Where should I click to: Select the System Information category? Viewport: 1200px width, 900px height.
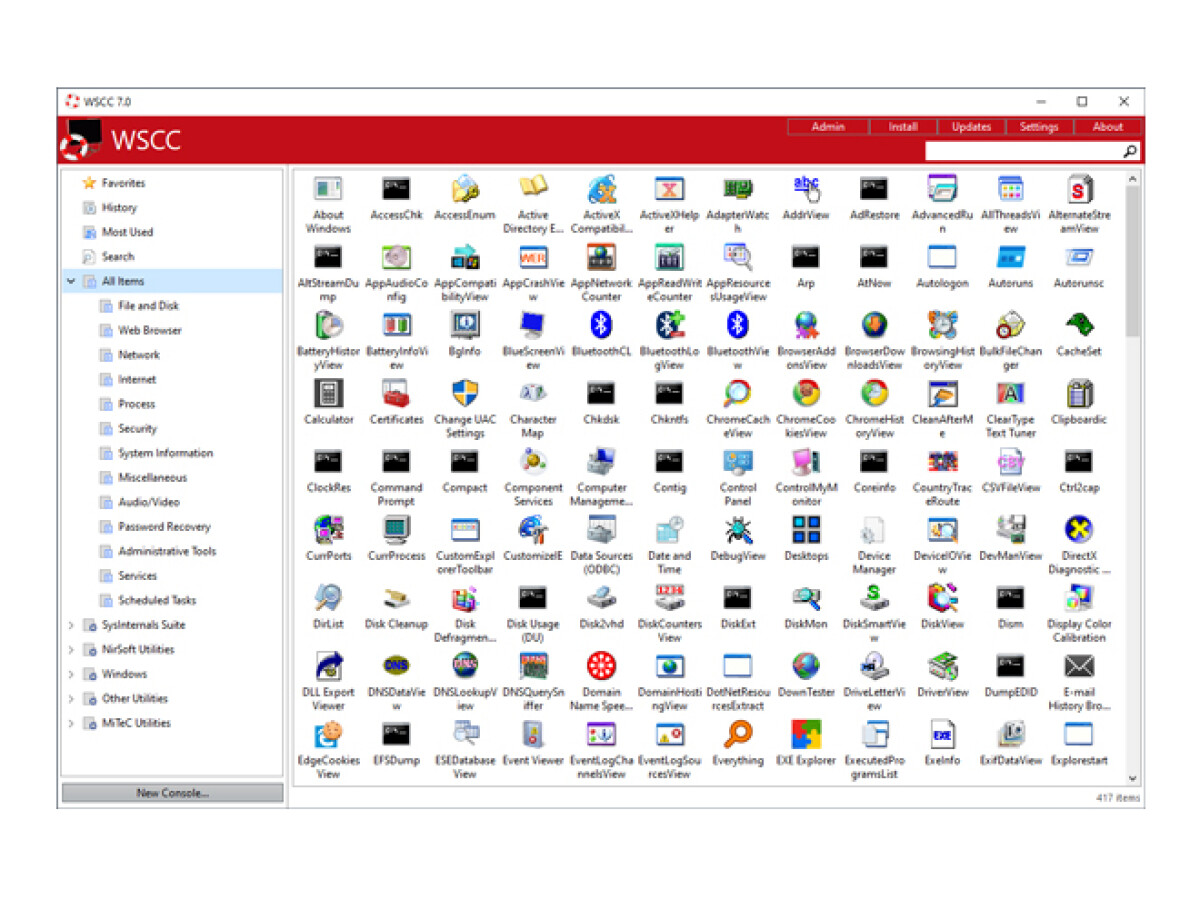pos(165,453)
